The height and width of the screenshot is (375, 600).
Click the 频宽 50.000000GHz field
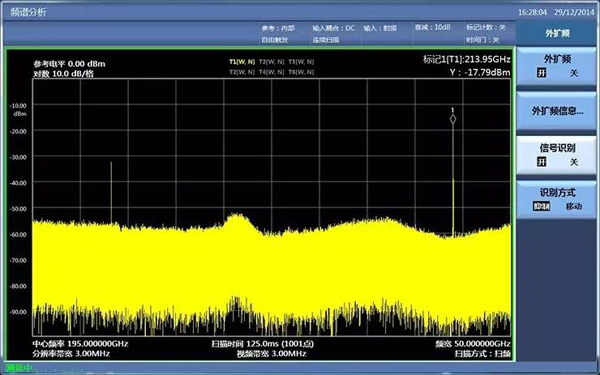point(473,344)
